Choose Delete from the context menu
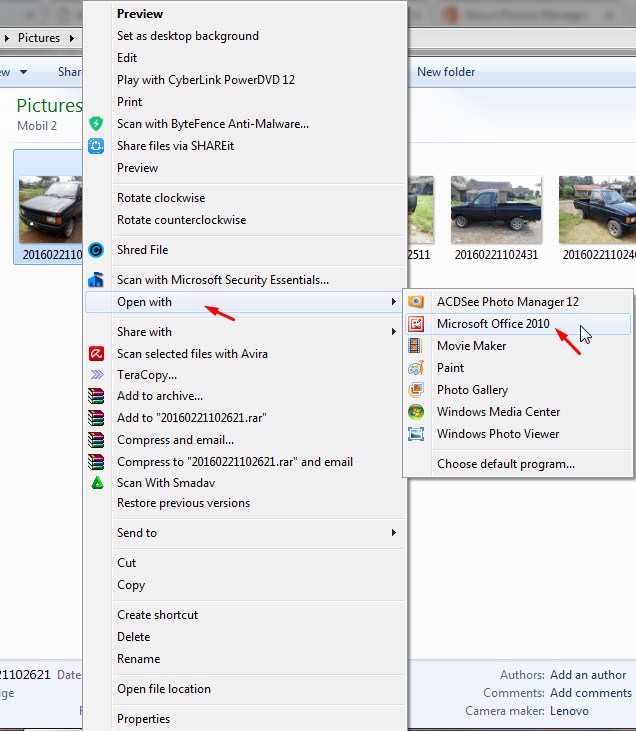636x731 pixels. (x=133, y=637)
